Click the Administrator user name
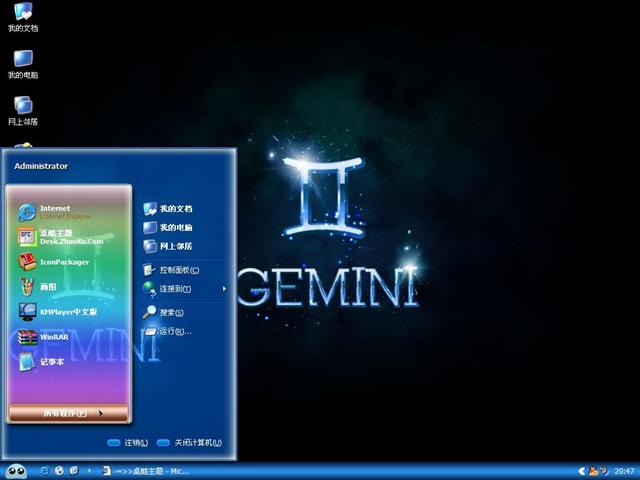This screenshot has width=640, height=480. coord(41,166)
